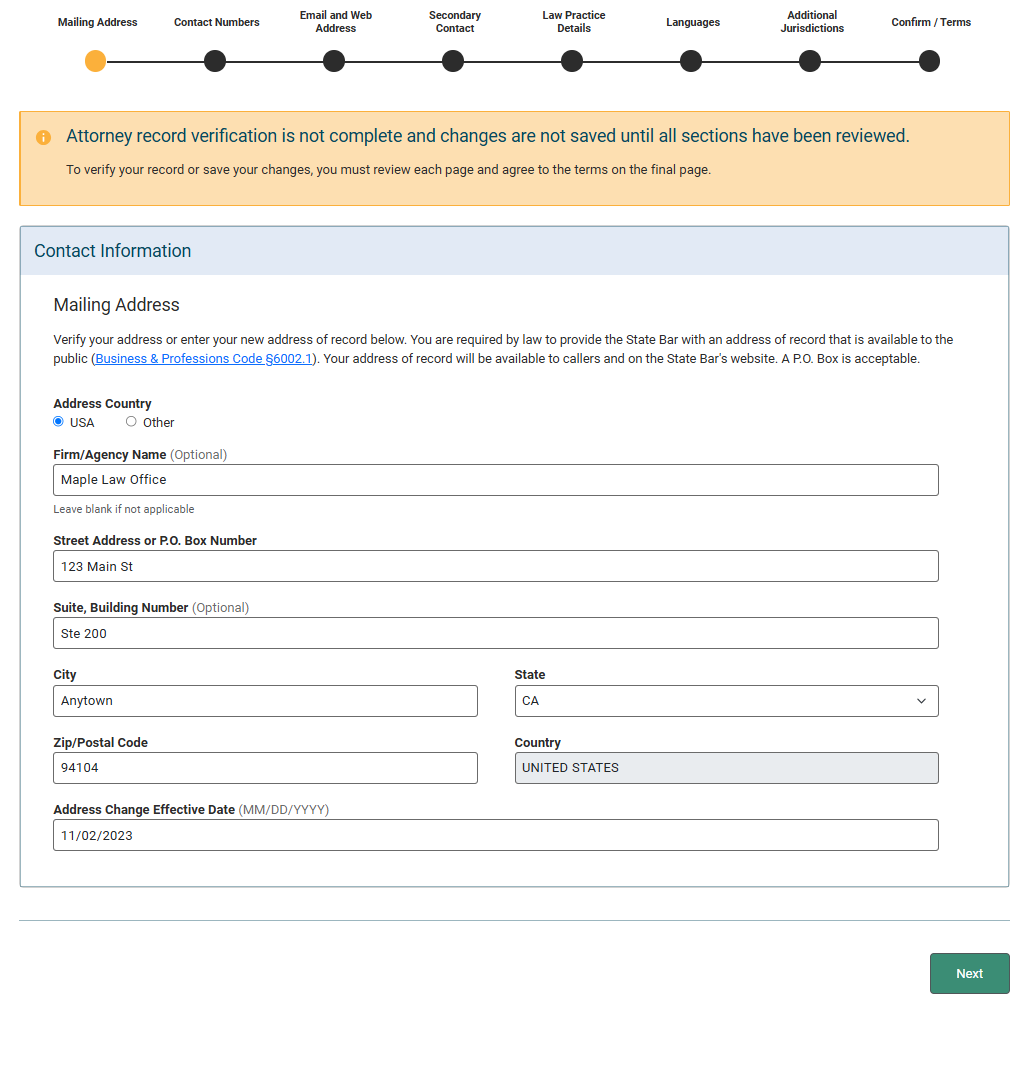Edit the Address Change Effective Date field

[495, 835]
